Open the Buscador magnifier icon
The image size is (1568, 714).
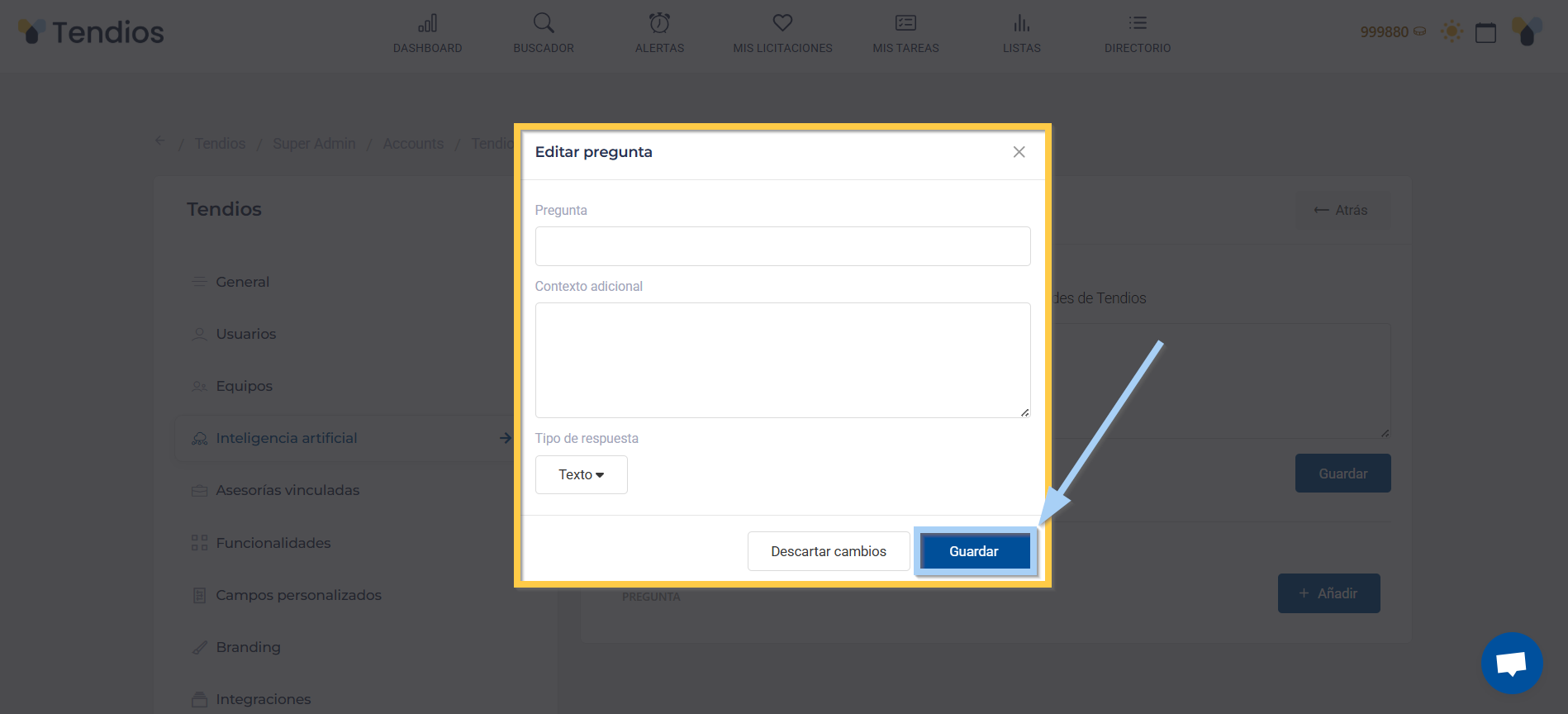coord(543,23)
